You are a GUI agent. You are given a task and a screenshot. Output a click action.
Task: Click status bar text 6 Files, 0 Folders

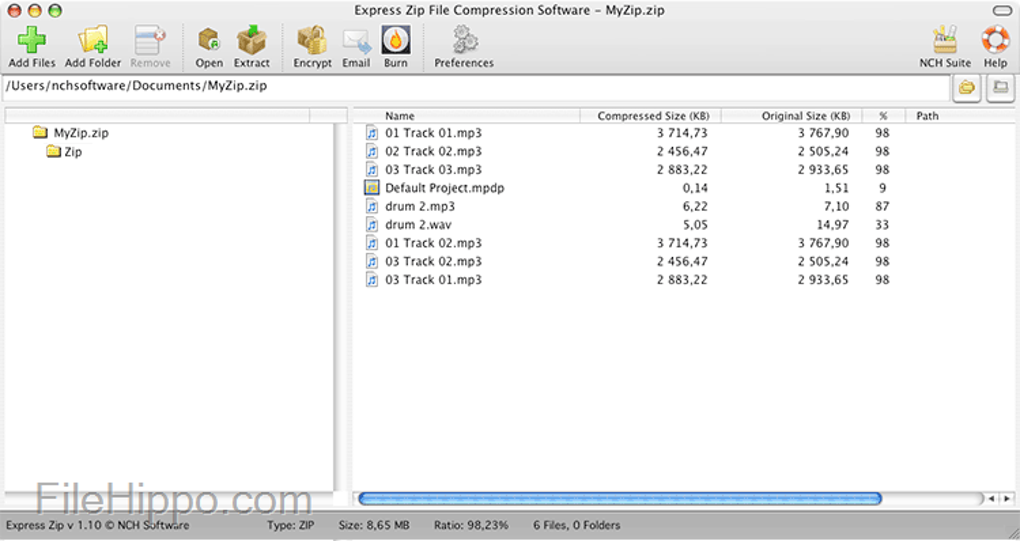click(576, 525)
